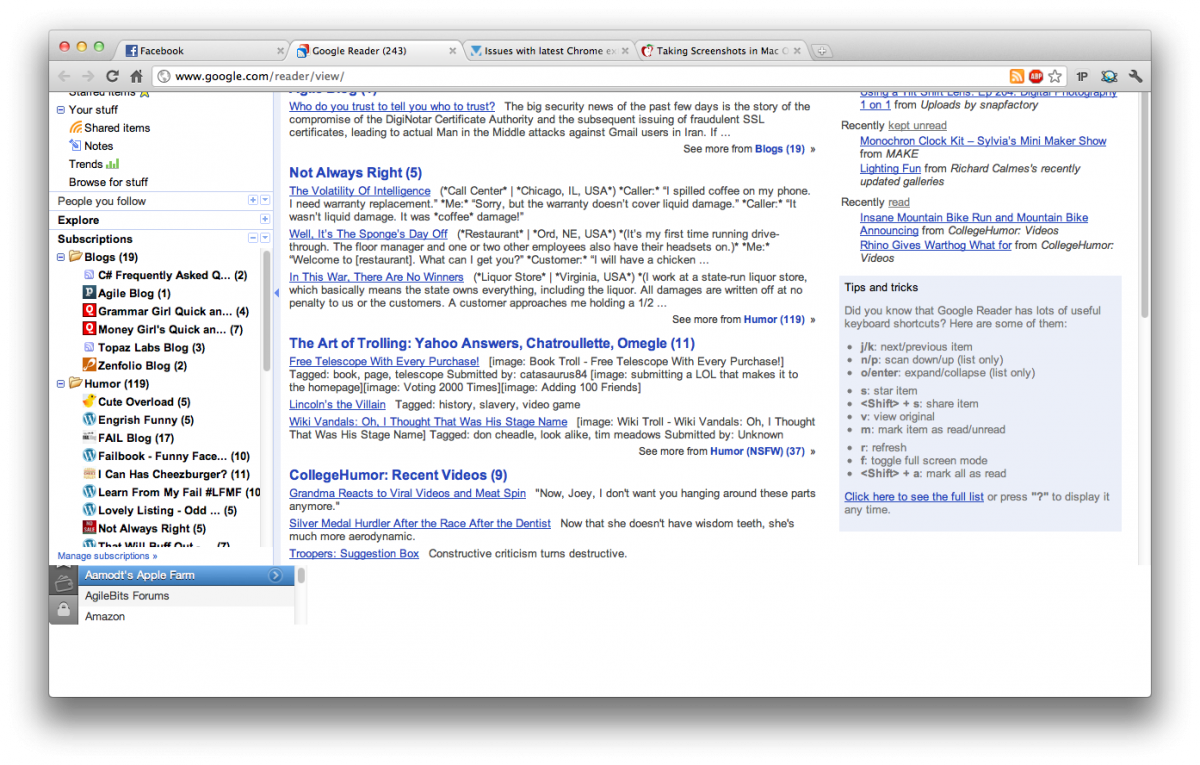
Task: Collapse the Humor folder tree
Action: (x=61, y=383)
